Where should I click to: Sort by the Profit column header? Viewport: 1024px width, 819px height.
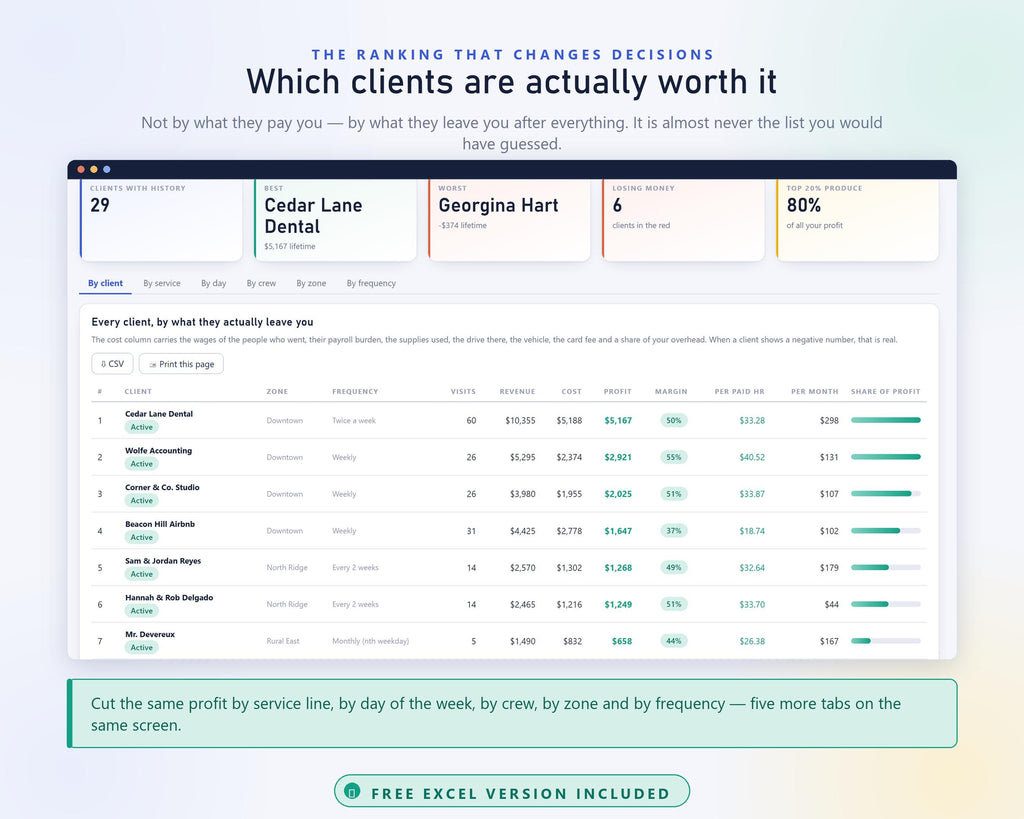[617, 391]
